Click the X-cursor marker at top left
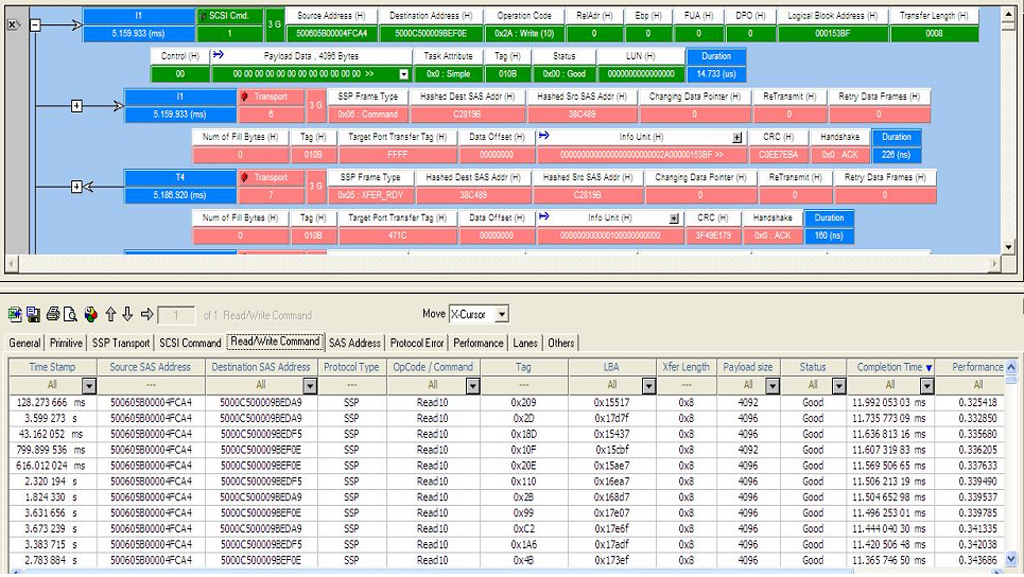 13,23
